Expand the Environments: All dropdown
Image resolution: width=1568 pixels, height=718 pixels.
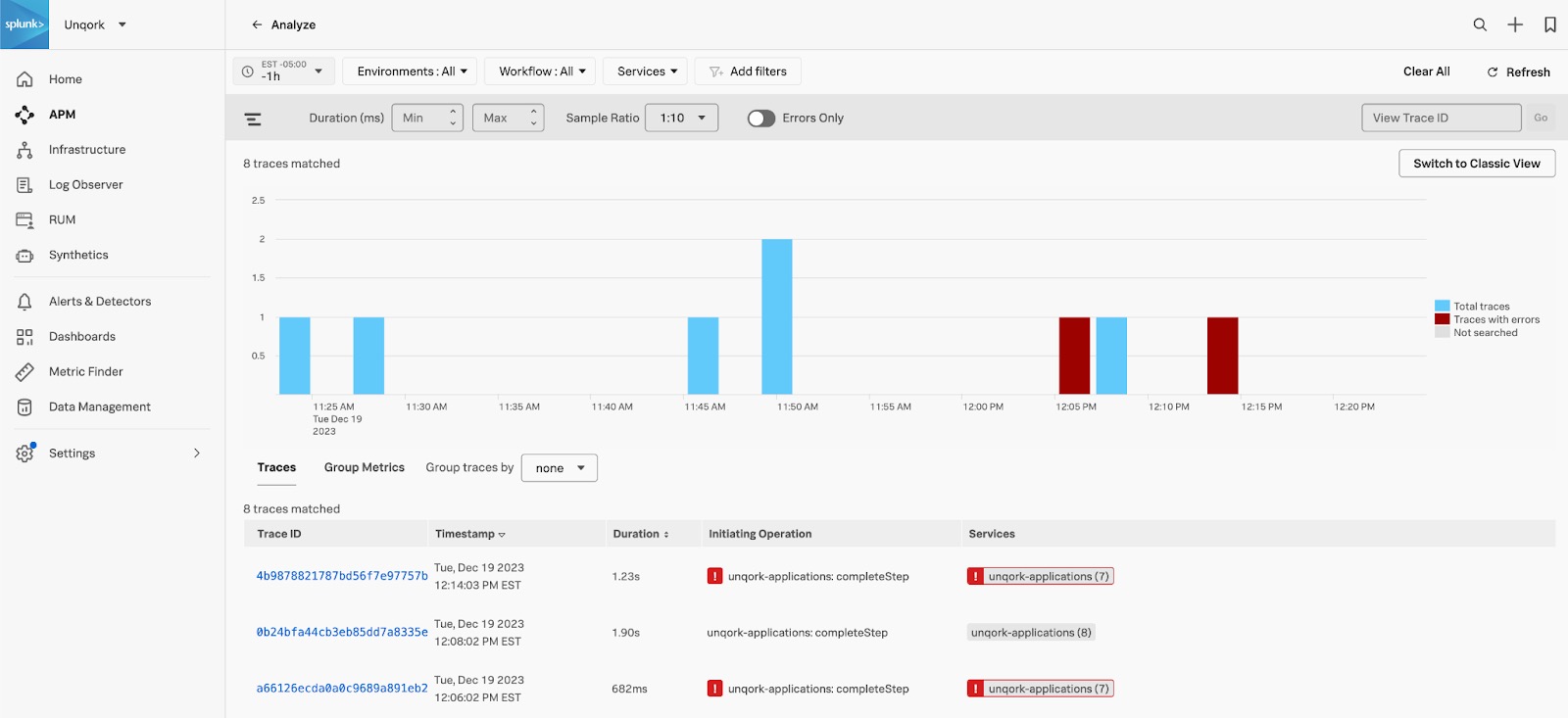(410, 72)
